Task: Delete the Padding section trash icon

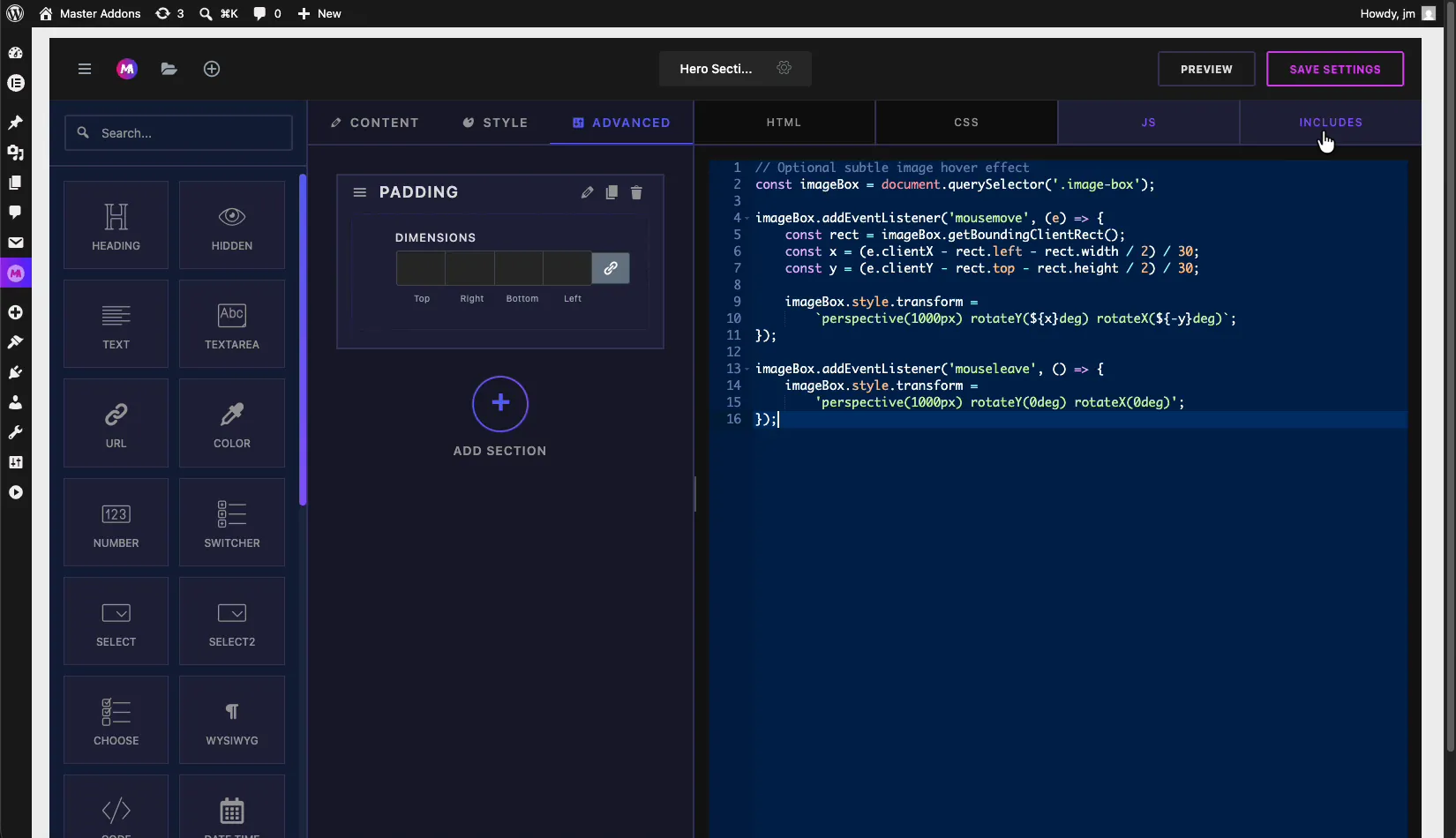Action: point(636,192)
